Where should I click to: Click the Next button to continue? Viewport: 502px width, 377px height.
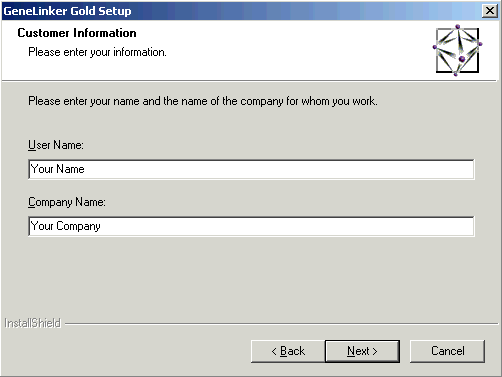[362, 351]
